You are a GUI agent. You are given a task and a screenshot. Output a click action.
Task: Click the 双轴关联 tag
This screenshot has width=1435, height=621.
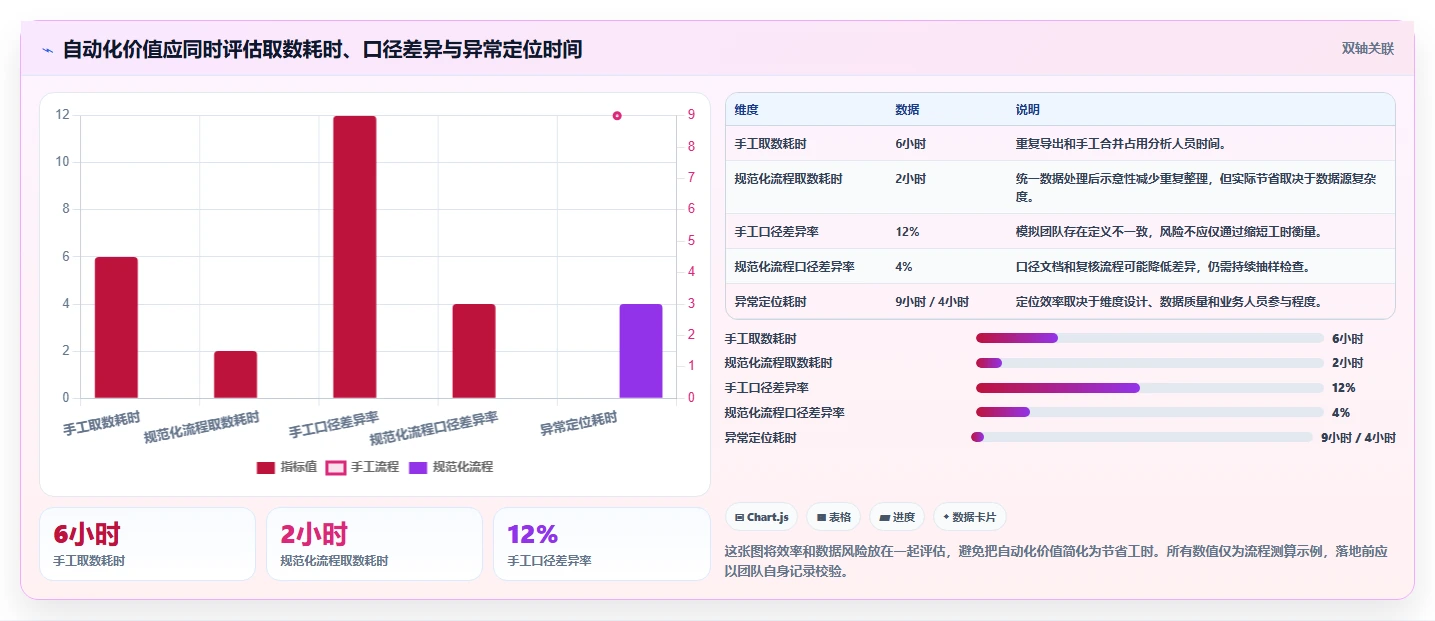click(1368, 48)
